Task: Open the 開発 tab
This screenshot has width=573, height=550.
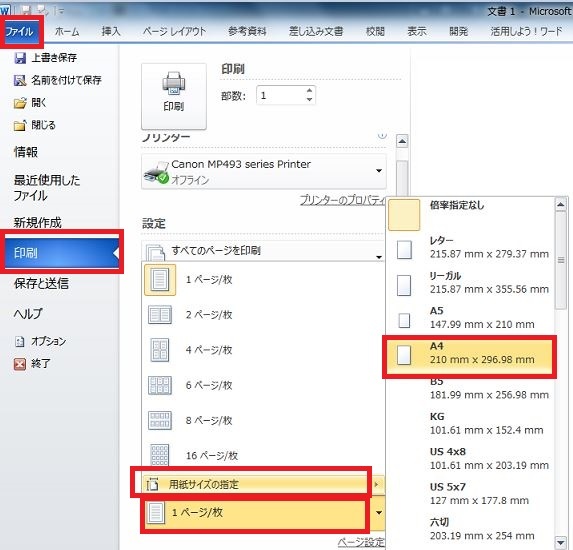Action: [458, 32]
